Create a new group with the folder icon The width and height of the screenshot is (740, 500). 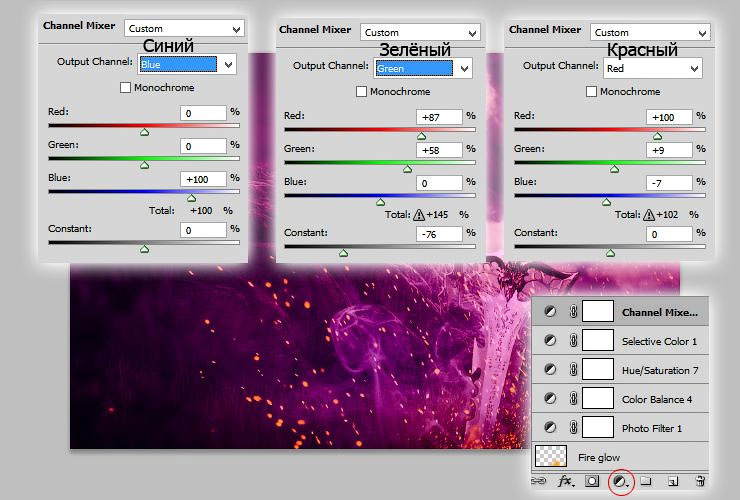646,481
